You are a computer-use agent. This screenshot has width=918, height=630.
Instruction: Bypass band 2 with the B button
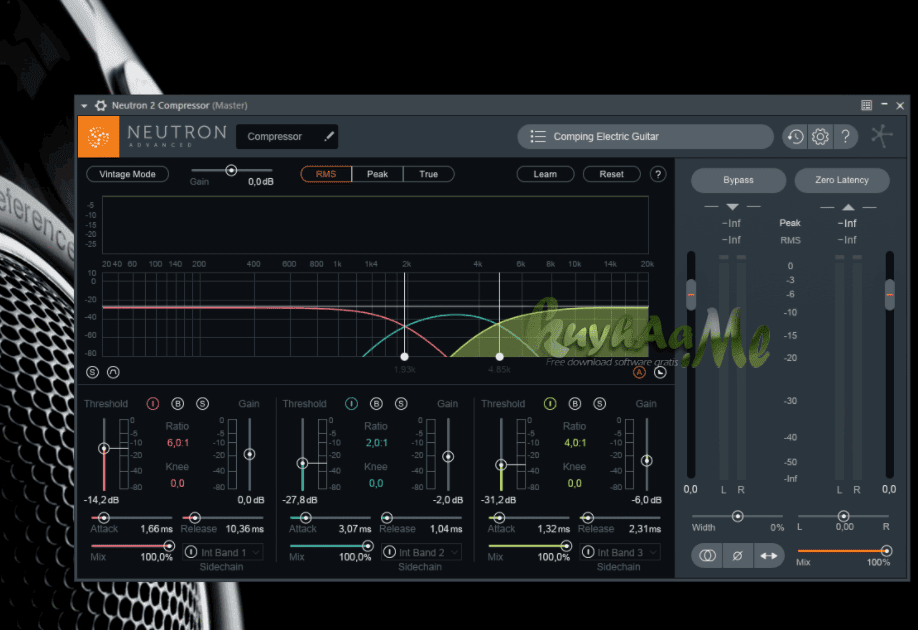pyautogui.click(x=376, y=403)
